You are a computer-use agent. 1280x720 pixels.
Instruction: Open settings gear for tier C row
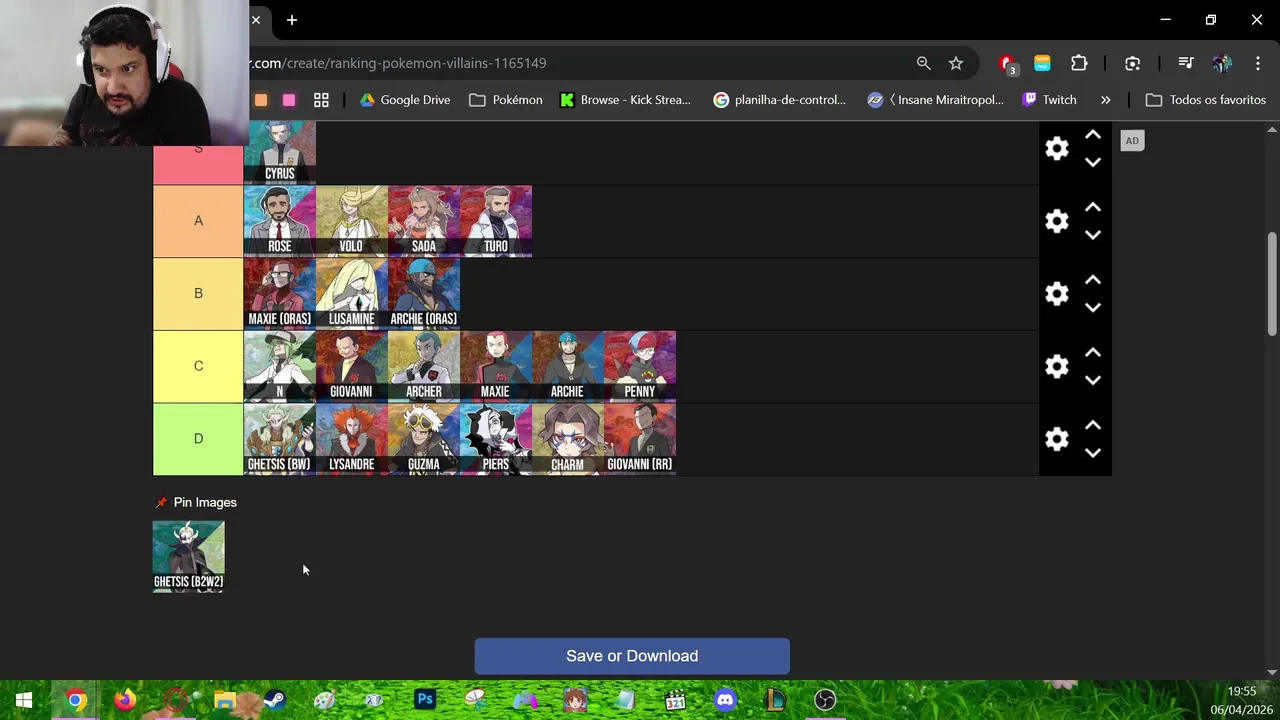tap(1057, 366)
